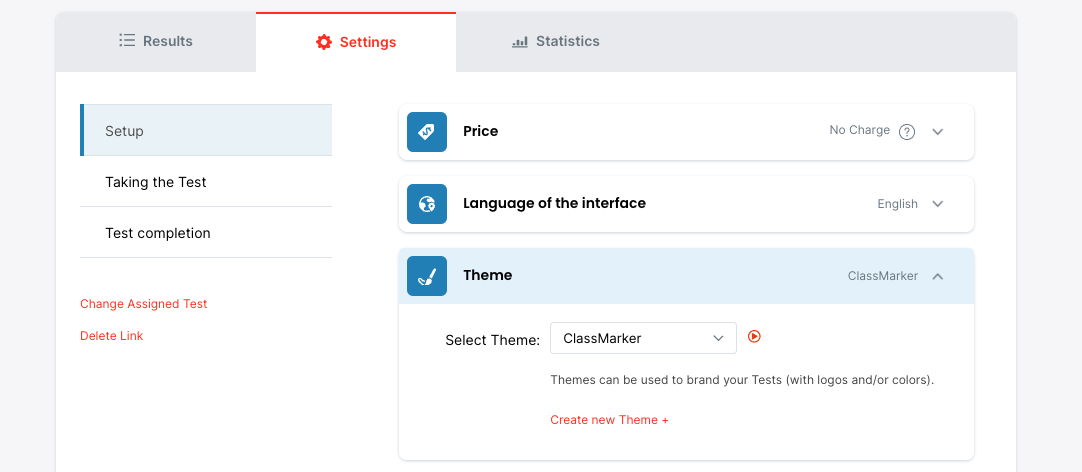Click the Change Assigned Test link

(x=144, y=304)
